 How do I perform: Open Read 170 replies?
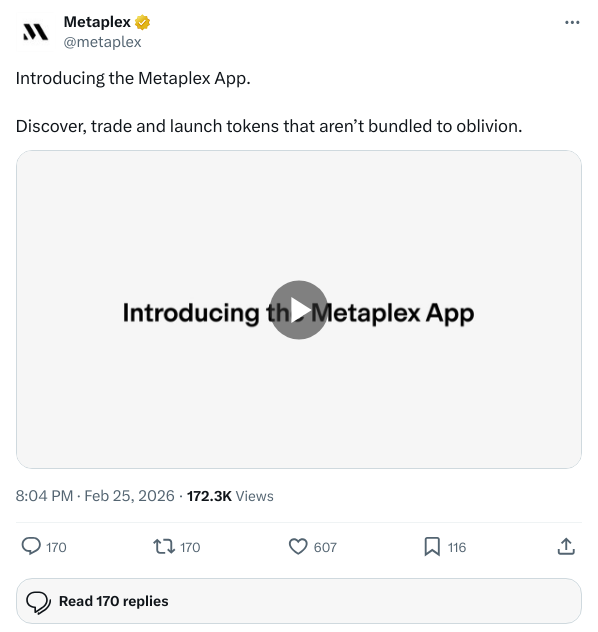(299, 601)
